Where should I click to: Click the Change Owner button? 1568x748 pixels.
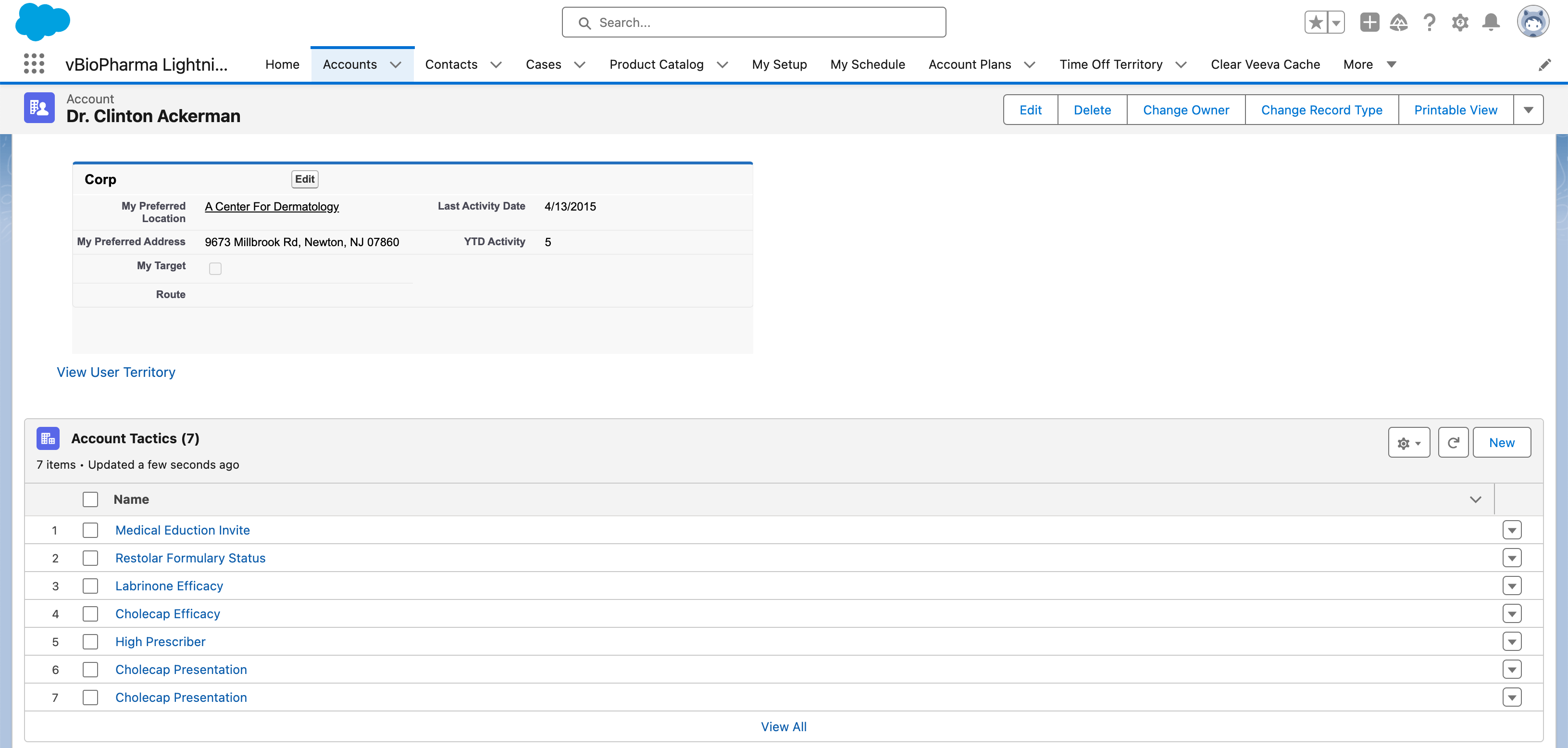[x=1185, y=110]
